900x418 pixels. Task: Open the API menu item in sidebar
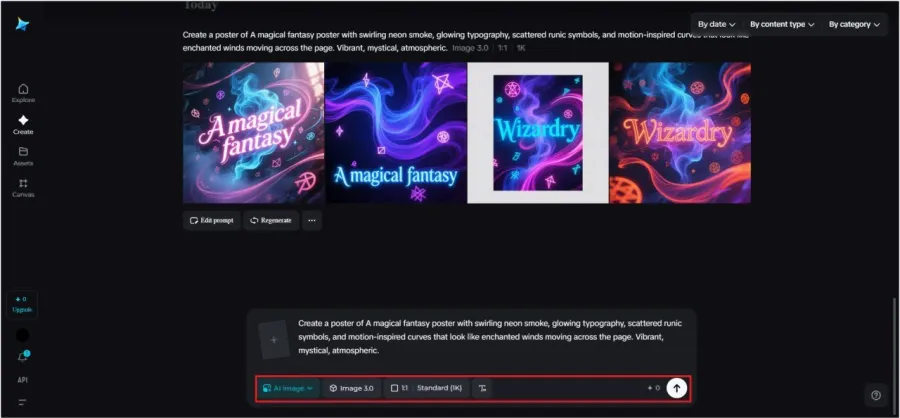tap(23, 380)
